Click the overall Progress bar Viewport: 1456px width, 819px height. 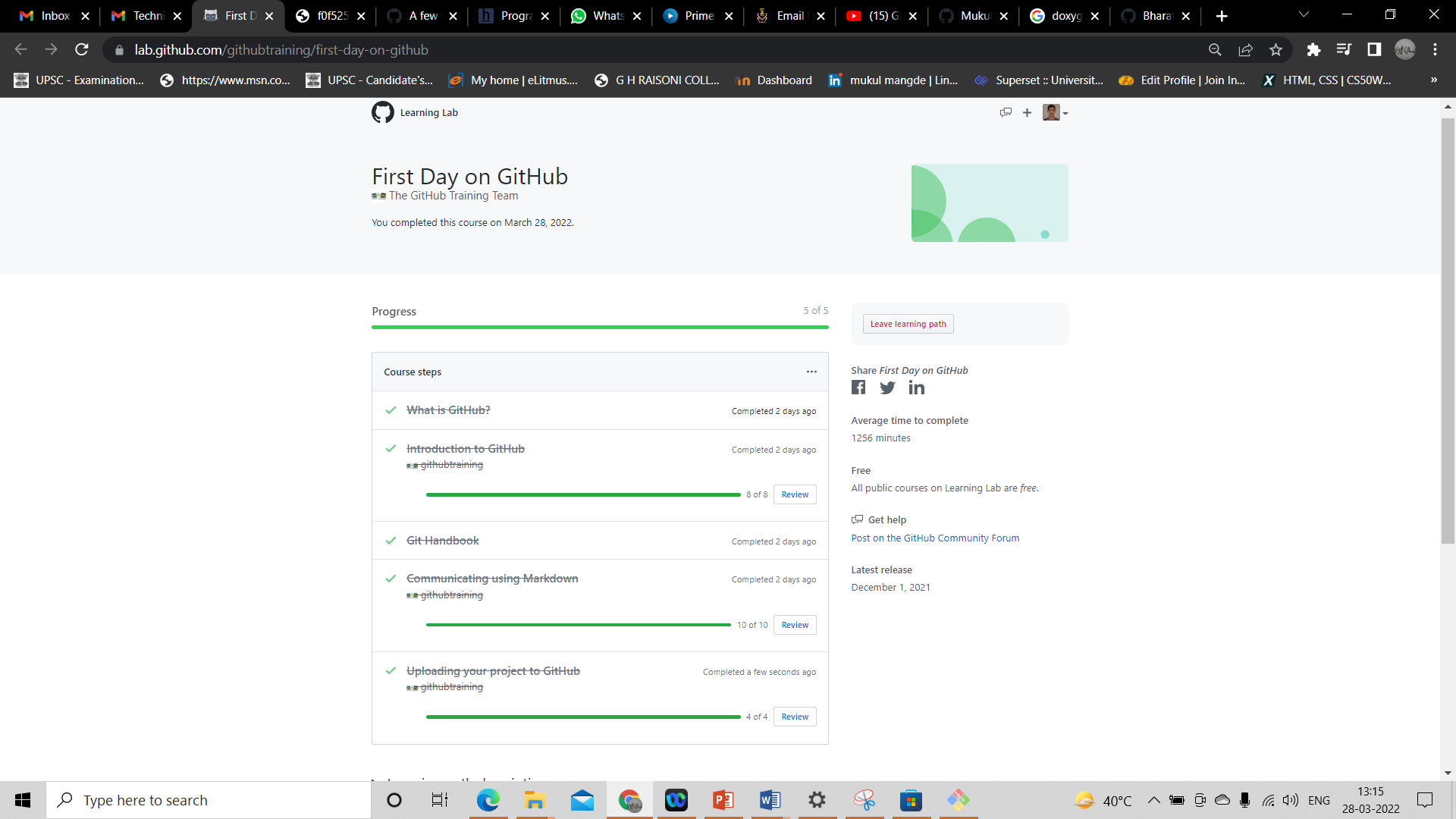[x=600, y=327]
